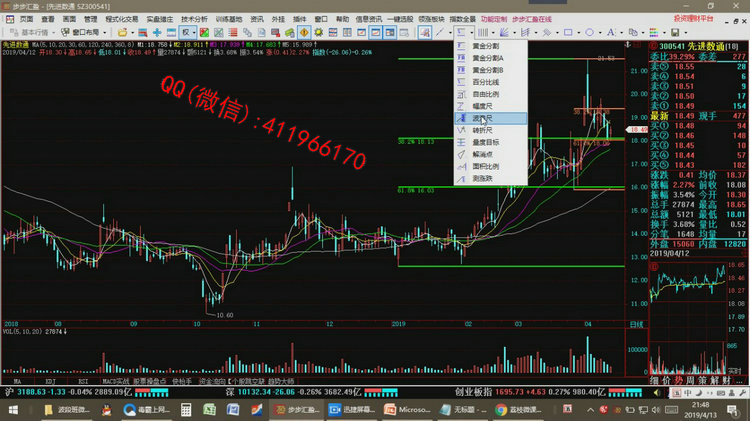
Task: Toggle the 权 adjustment button
Action: point(186,32)
